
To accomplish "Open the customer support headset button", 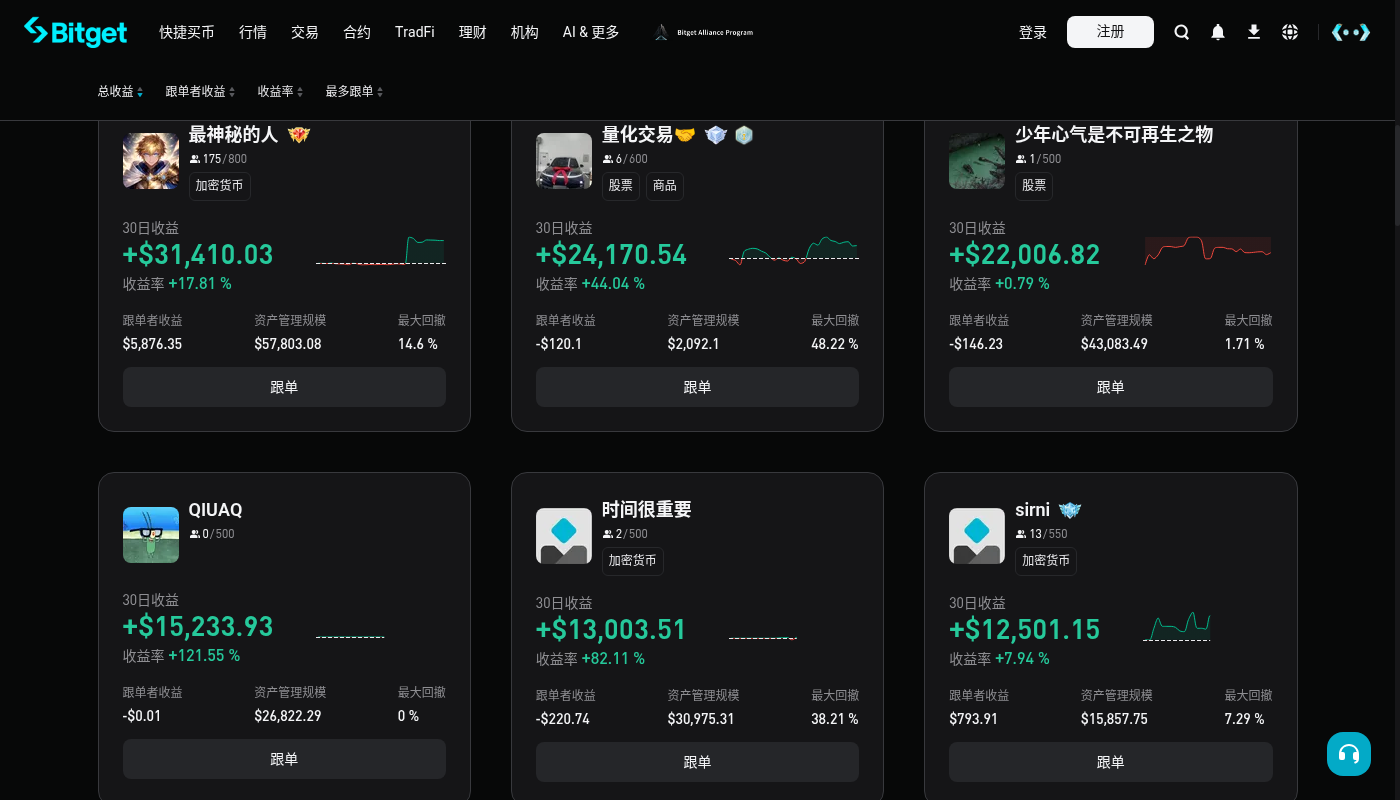I will point(1349,754).
